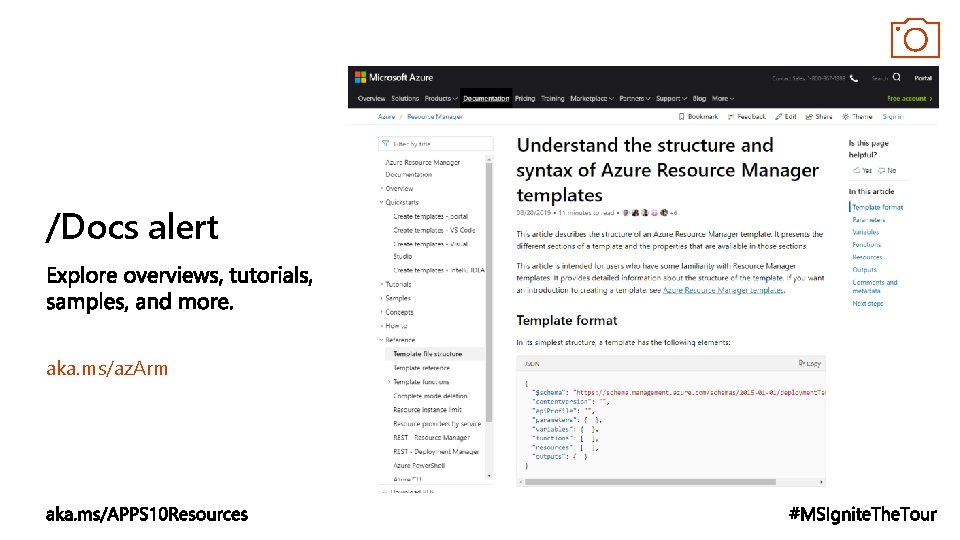
Task: Select REST - Deployment Manager tree item
Action: point(436,452)
